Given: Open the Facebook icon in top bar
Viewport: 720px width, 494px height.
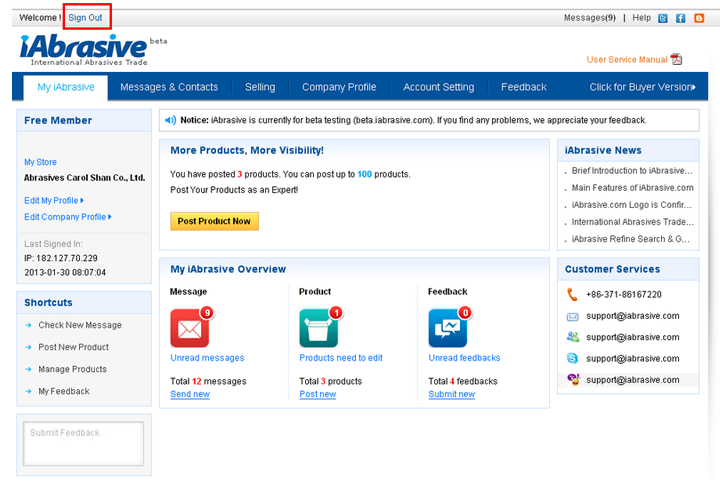Looking at the screenshot, I should click(681, 18).
